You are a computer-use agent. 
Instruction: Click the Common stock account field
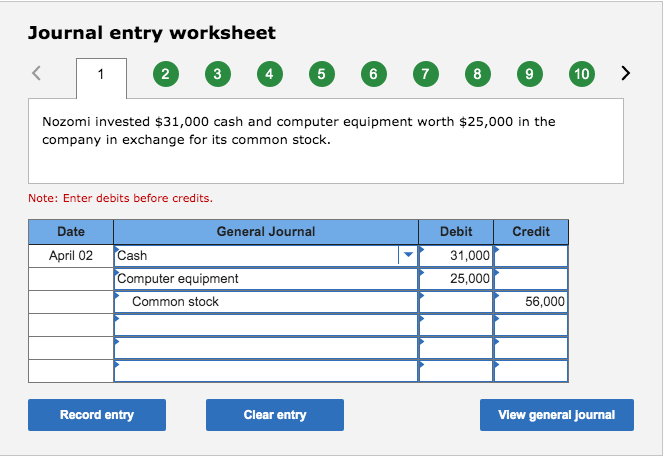coord(266,302)
